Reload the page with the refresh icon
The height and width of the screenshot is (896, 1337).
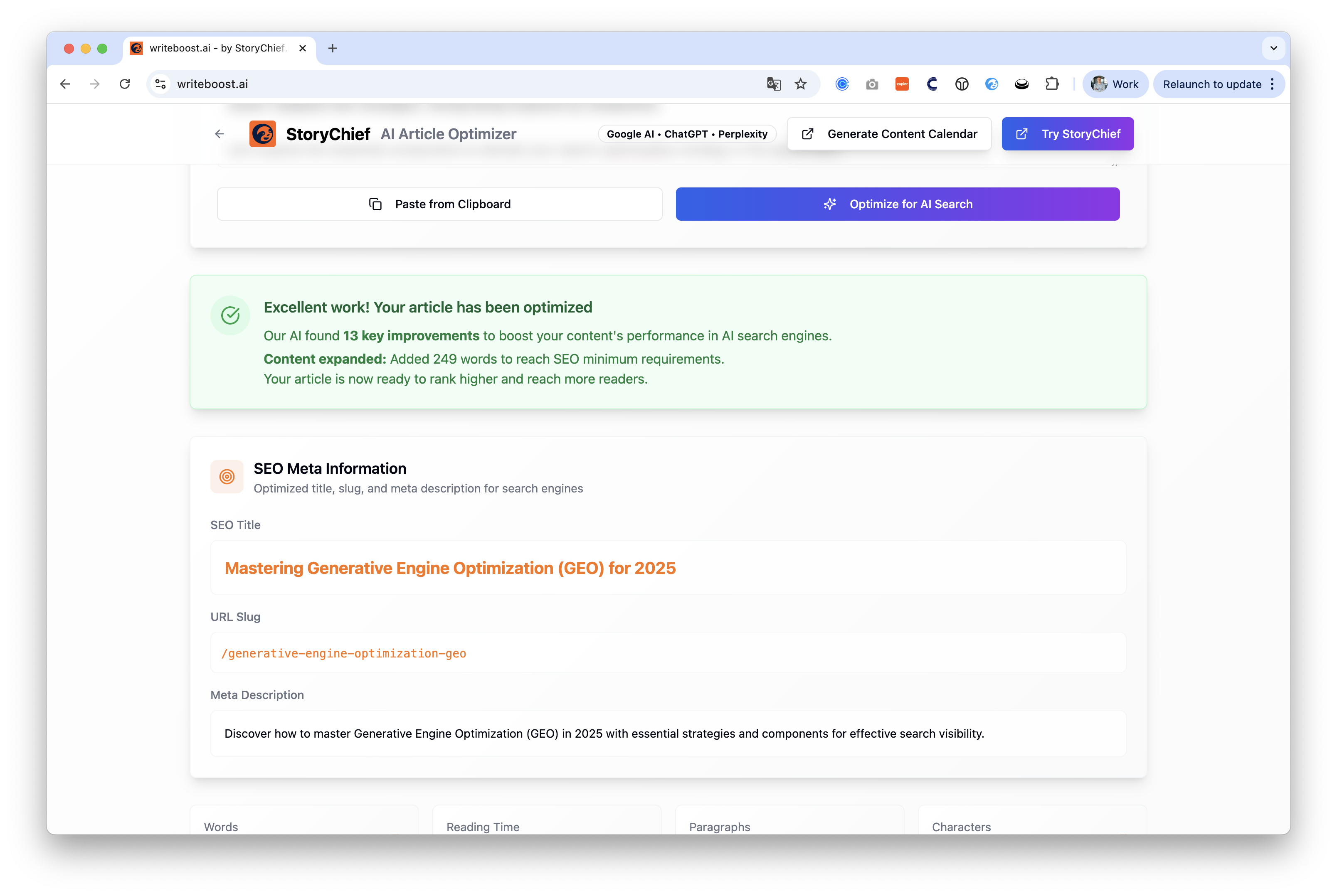(x=125, y=84)
